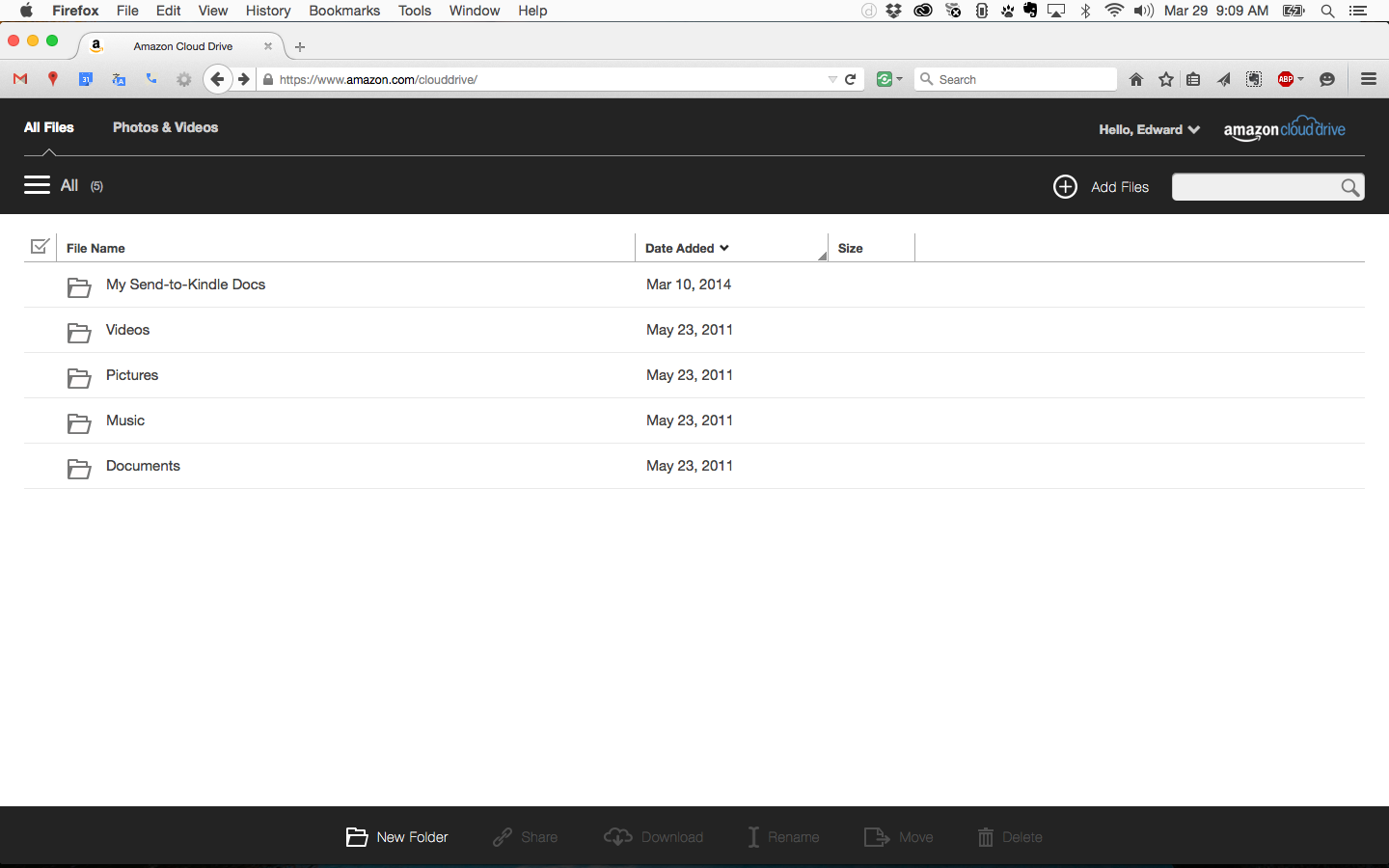Sort by Date Added column dropdown
1389x868 pixels.
coord(687,248)
